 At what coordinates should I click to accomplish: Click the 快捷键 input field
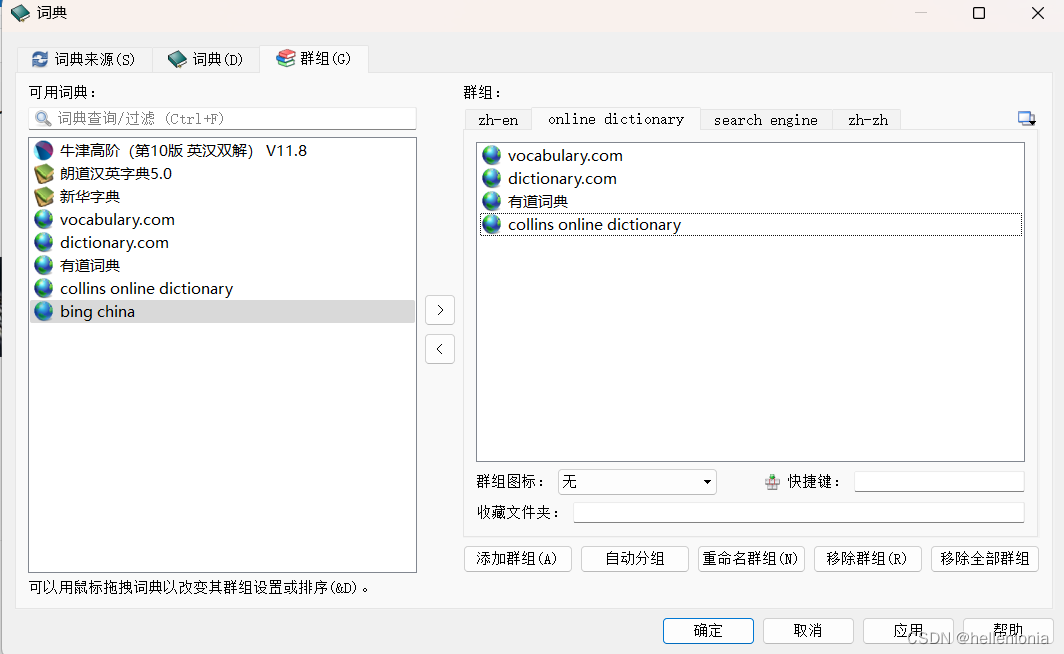[x=939, y=482]
